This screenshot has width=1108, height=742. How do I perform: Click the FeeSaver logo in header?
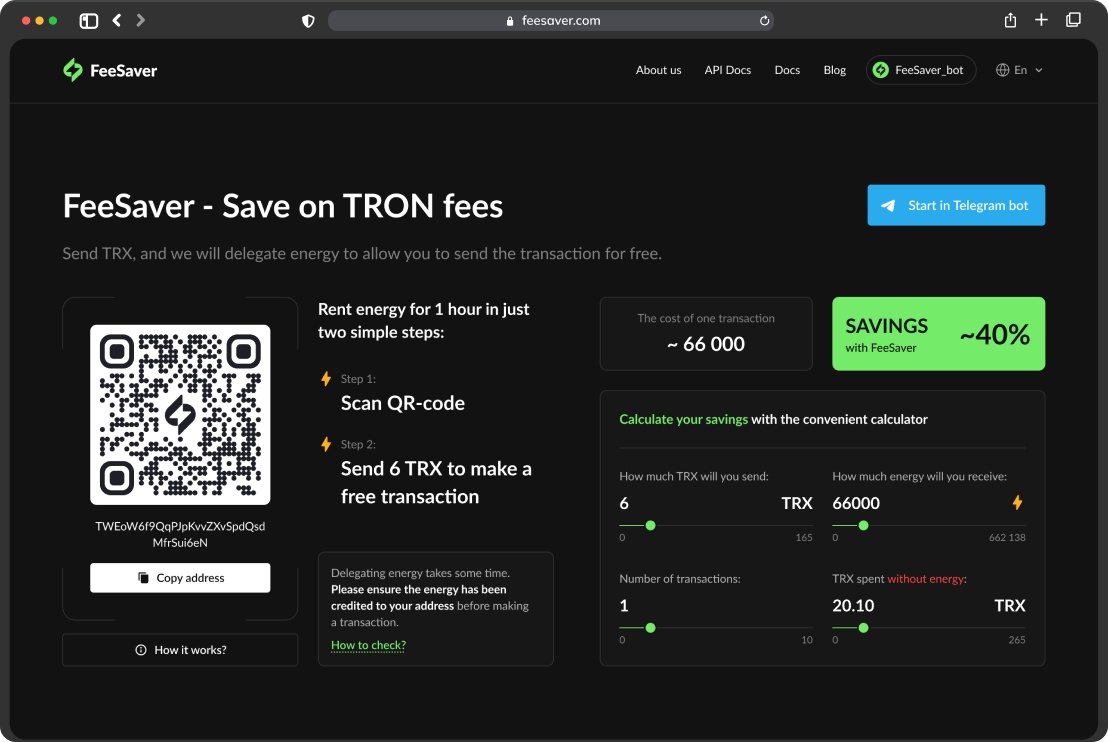click(110, 70)
